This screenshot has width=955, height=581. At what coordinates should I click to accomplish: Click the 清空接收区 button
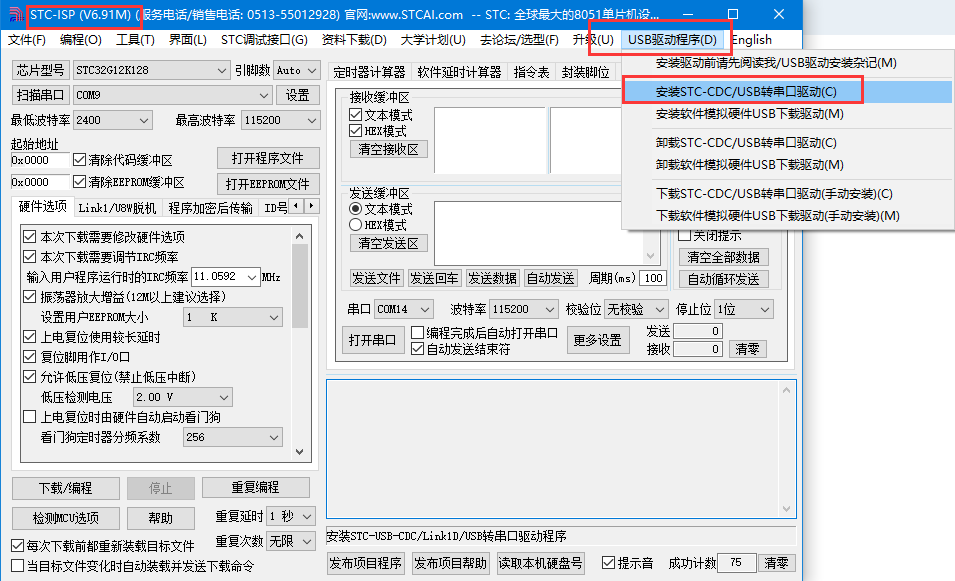pos(389,150)
